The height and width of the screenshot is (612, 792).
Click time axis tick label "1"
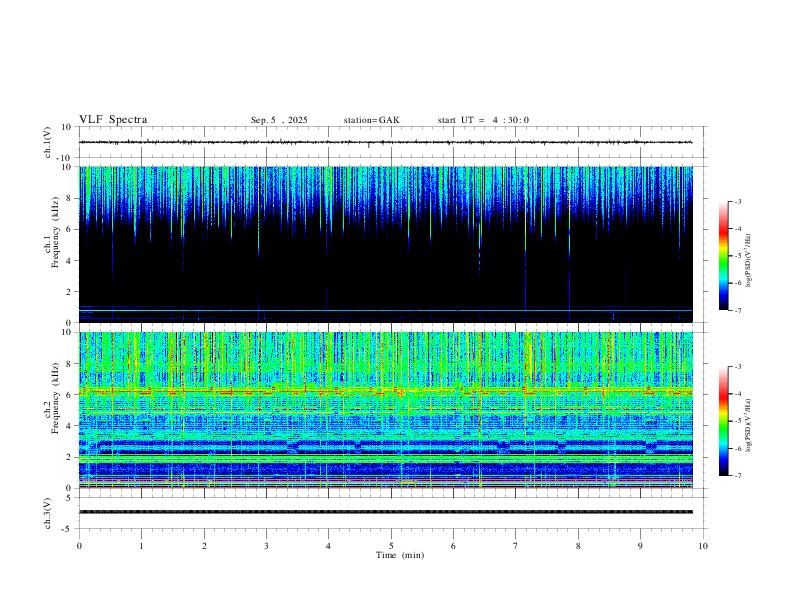pos(141,546)
